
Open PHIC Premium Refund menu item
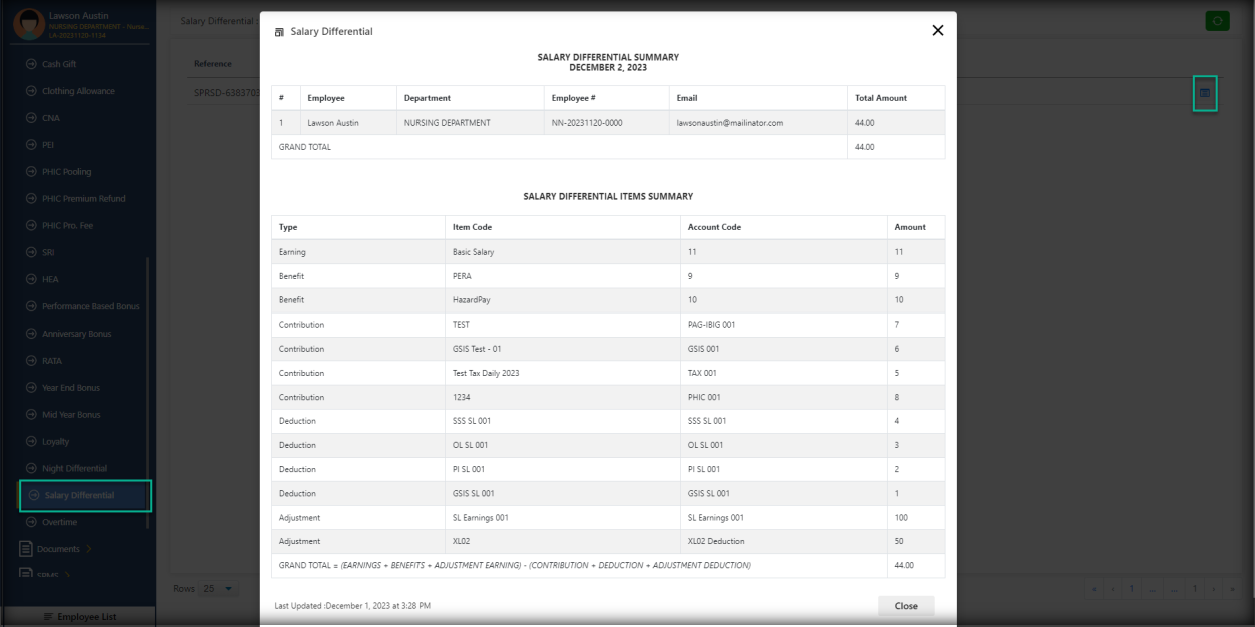[83, 198]
